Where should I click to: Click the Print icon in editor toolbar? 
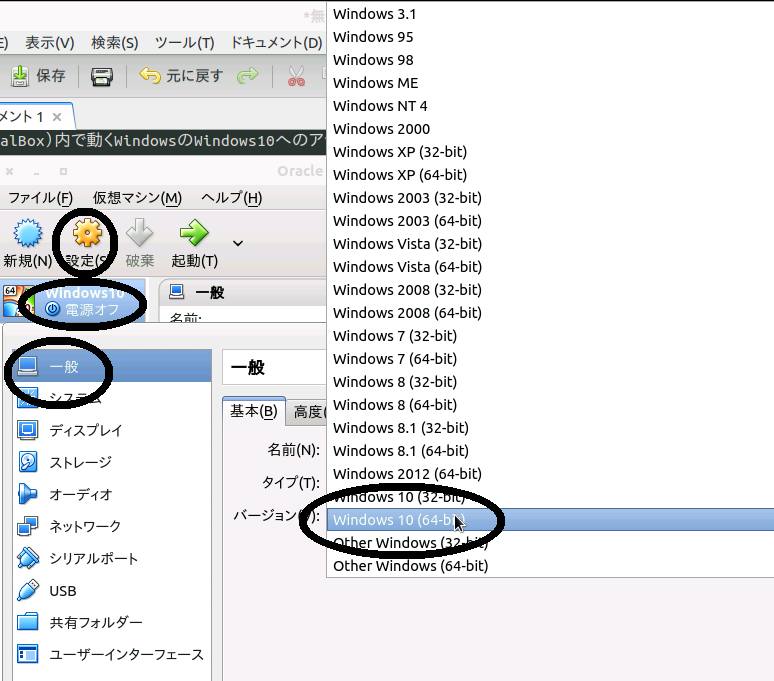coord(102,76)
